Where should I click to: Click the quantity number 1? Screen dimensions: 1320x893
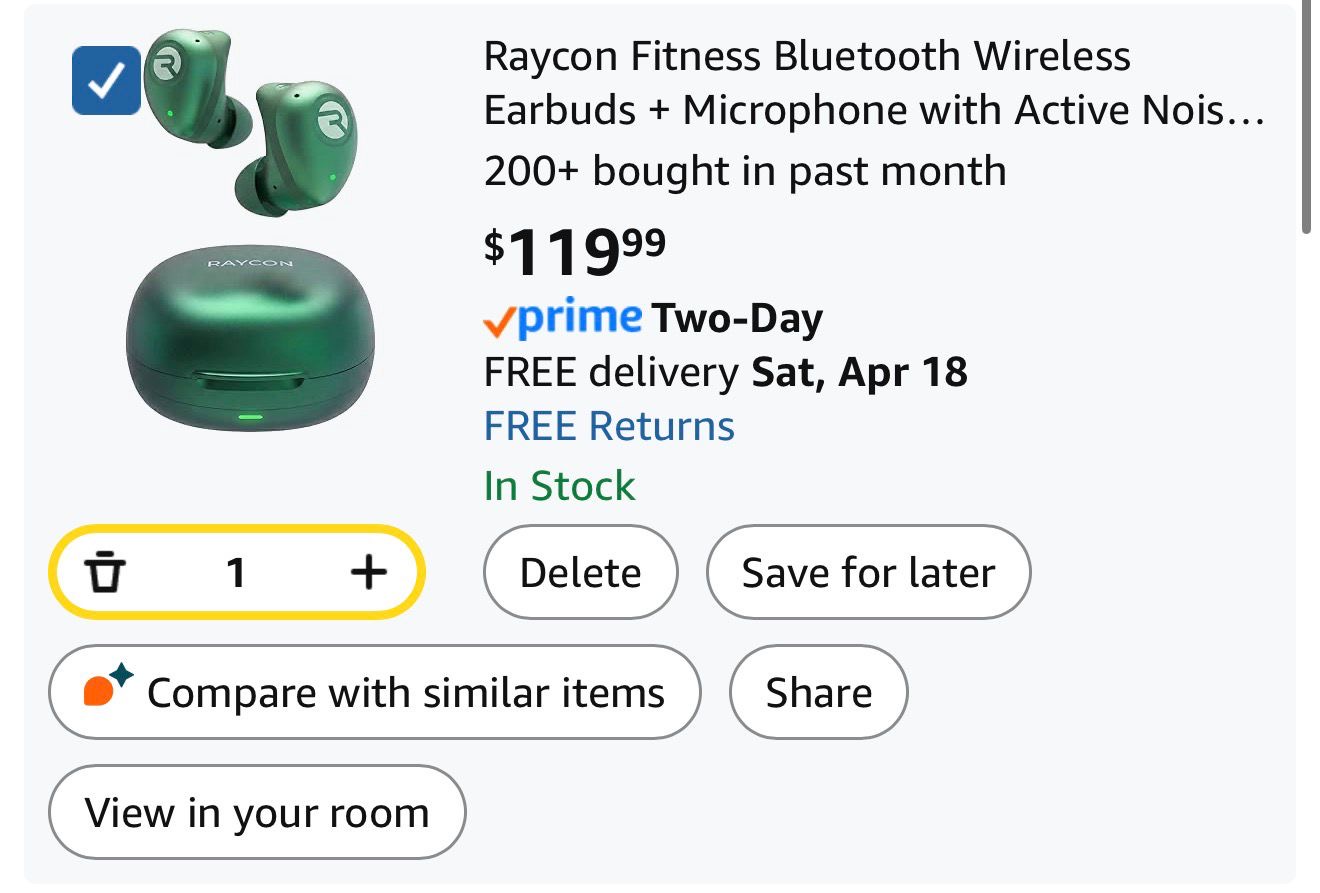point(236,573)
